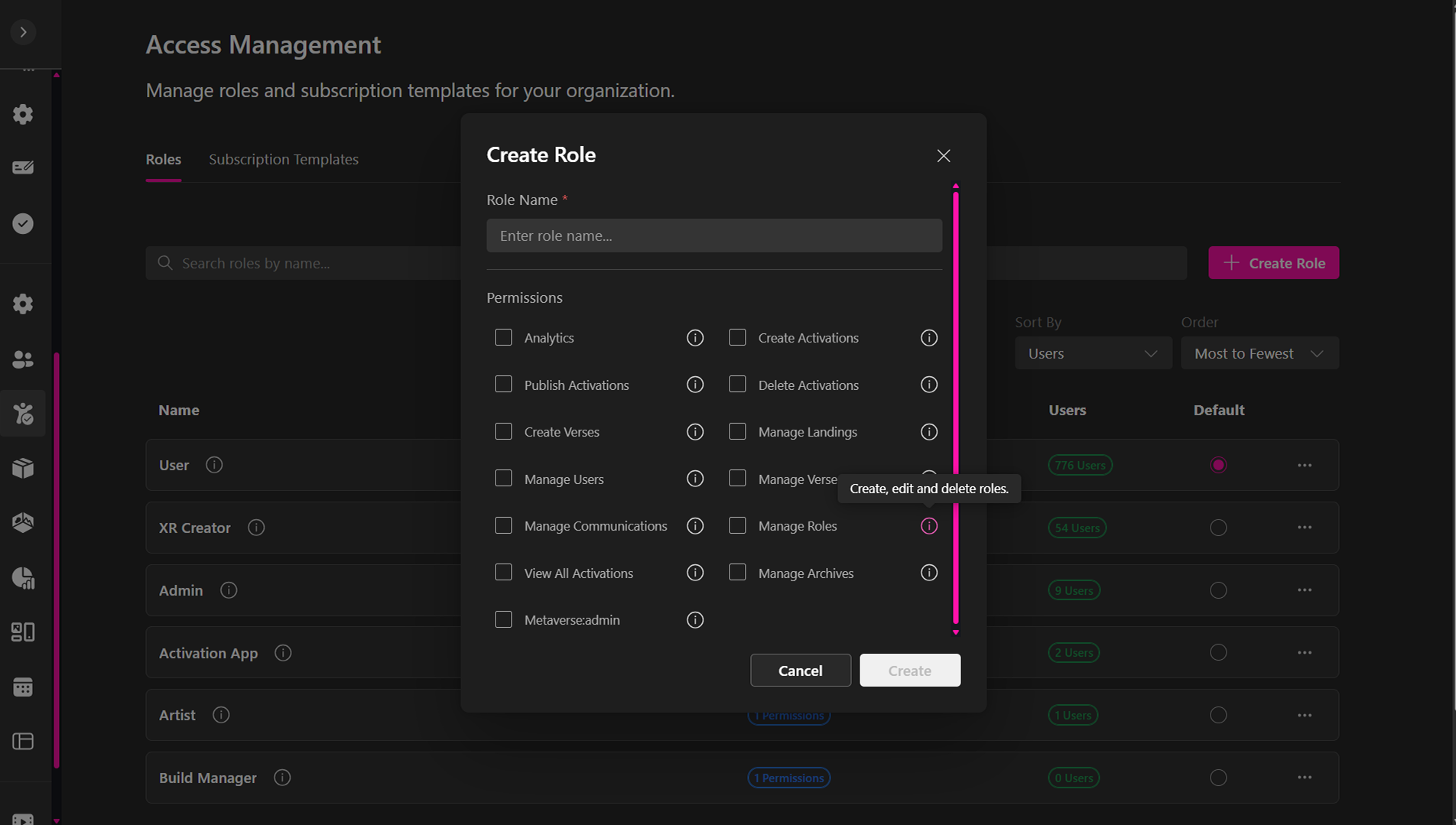Click the 3D box icon in sidebar
1456x825 pixels.
click(23, 468)
